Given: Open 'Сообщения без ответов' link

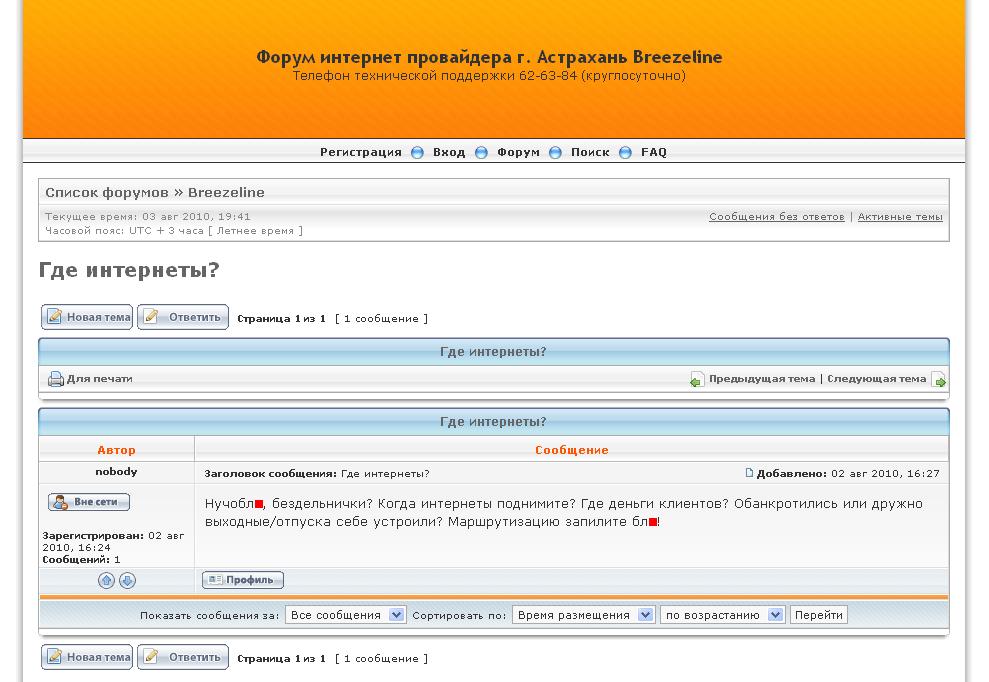Looking at the screenshot, I should 776,216.
